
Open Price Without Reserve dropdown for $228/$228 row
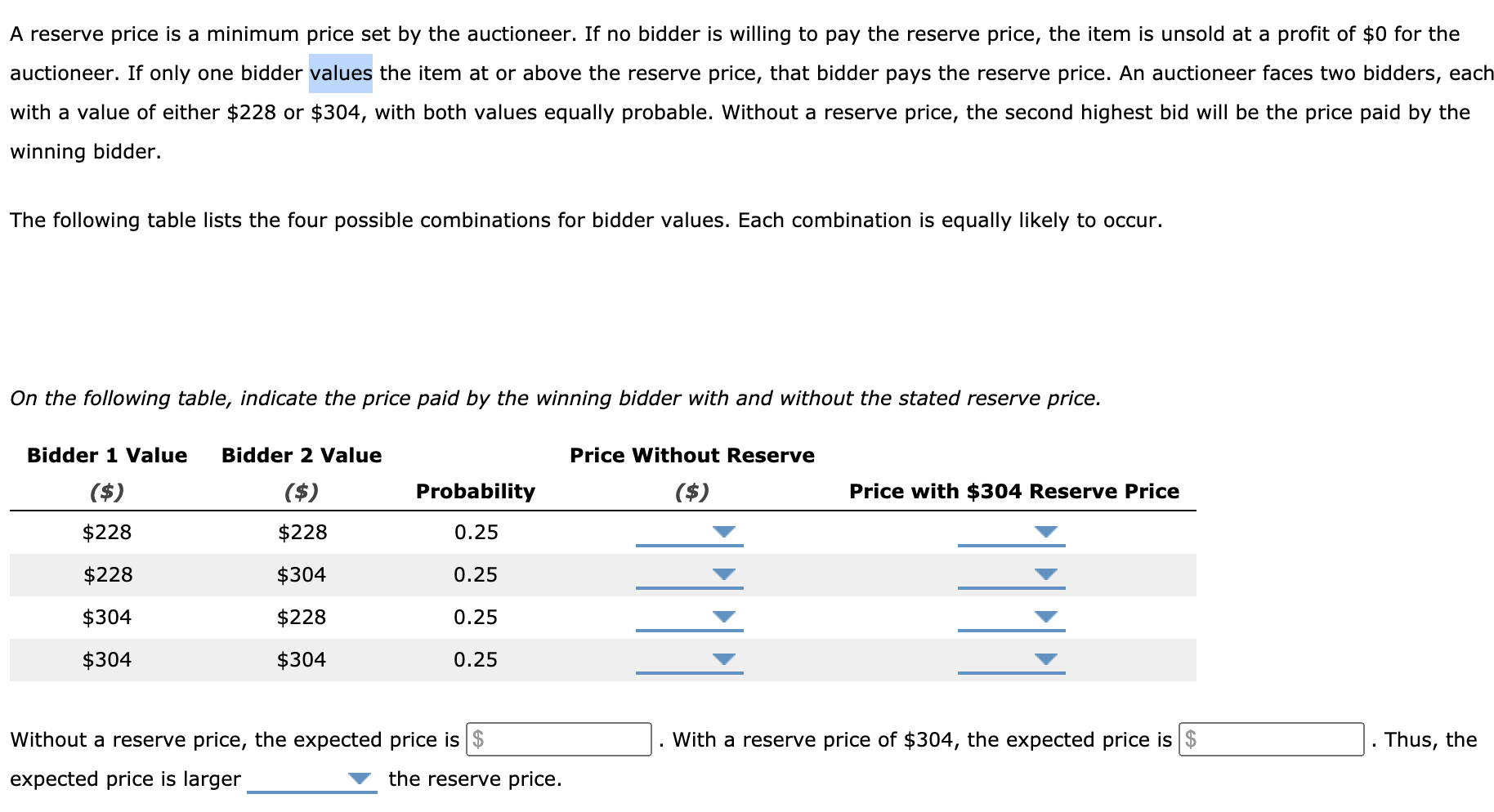click(x=722, y=532)
